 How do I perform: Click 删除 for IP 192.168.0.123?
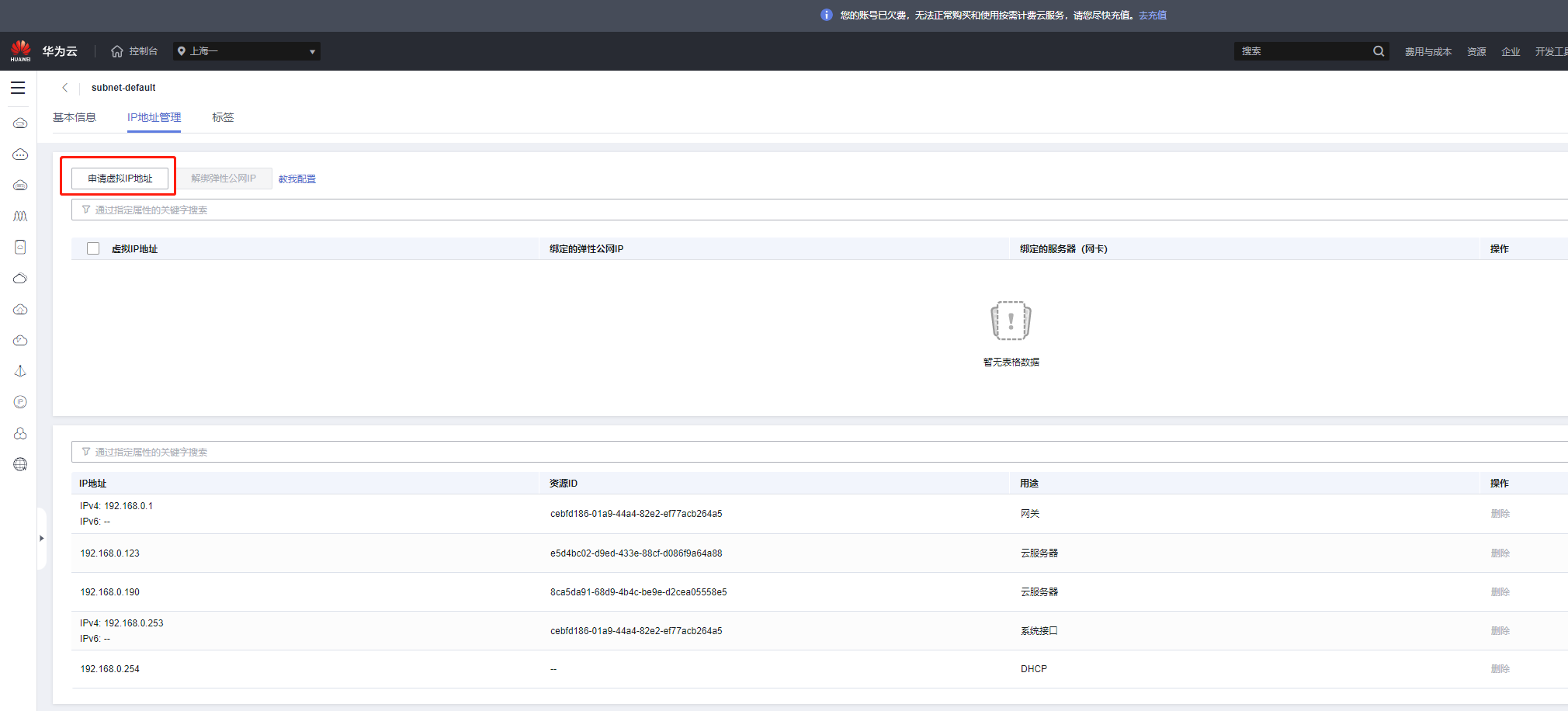(x=1500, y=553)
